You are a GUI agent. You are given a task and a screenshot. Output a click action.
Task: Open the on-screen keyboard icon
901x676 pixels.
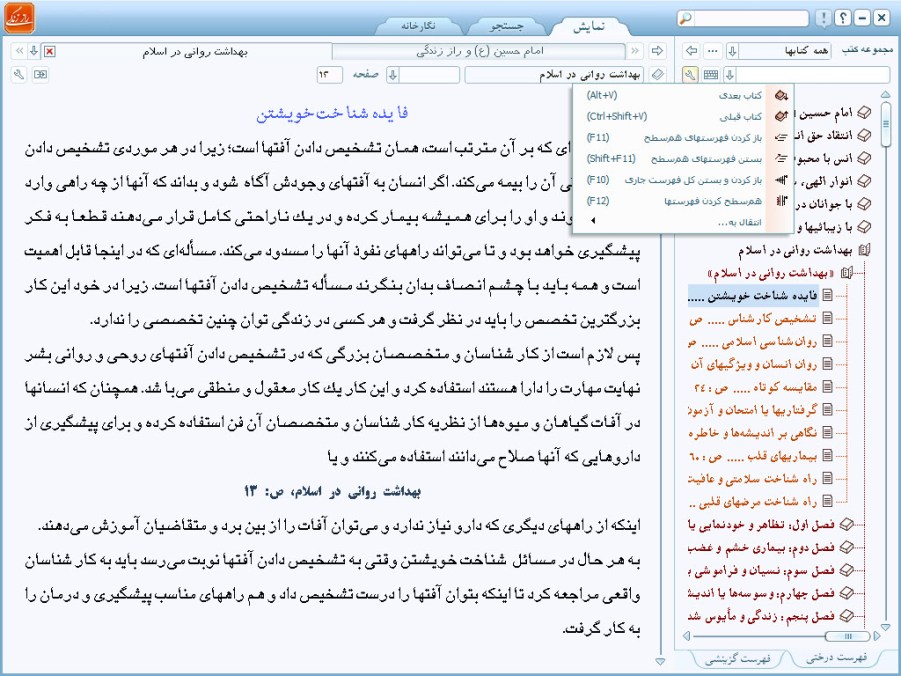(x=711, y=75)
